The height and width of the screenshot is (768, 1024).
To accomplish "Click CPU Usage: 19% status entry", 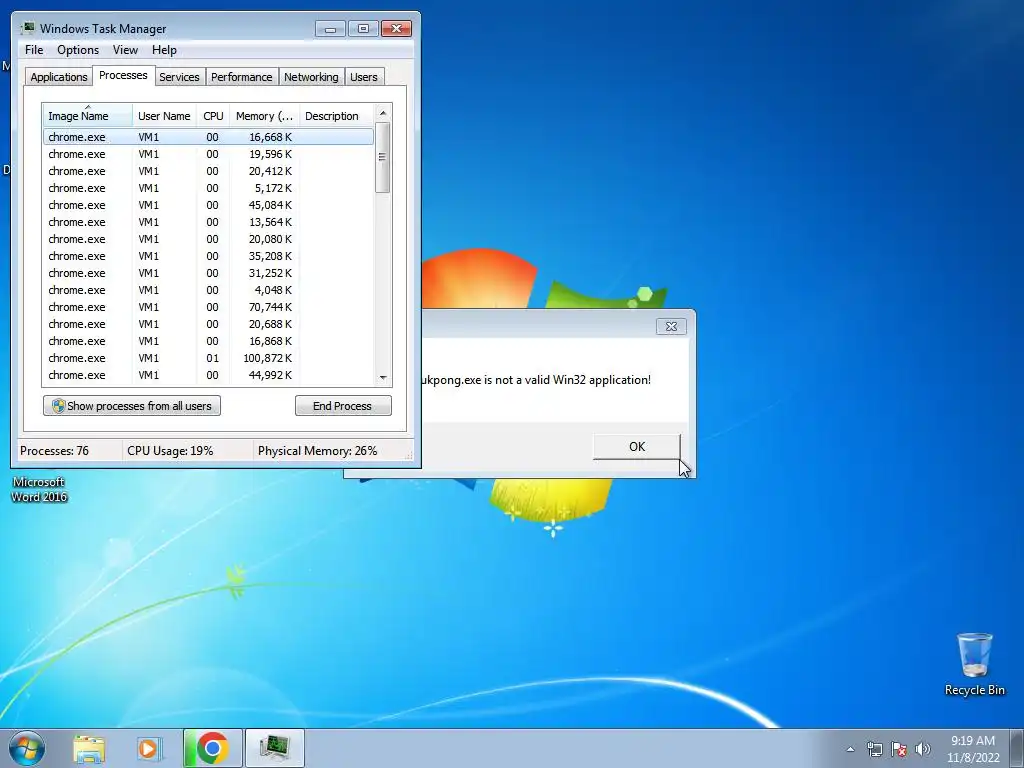I will [170, 451].
